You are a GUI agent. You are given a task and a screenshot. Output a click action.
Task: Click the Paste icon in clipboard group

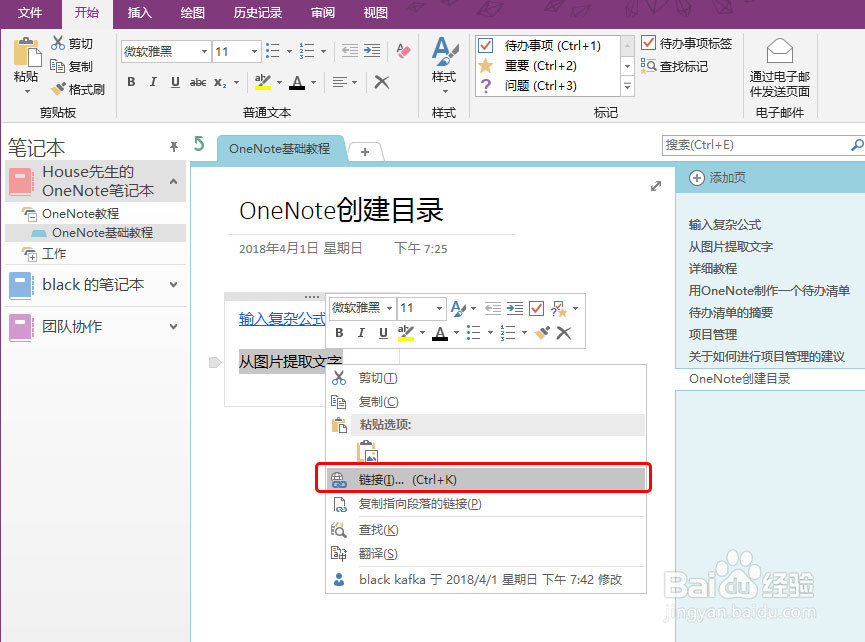(x=26, y=53)
